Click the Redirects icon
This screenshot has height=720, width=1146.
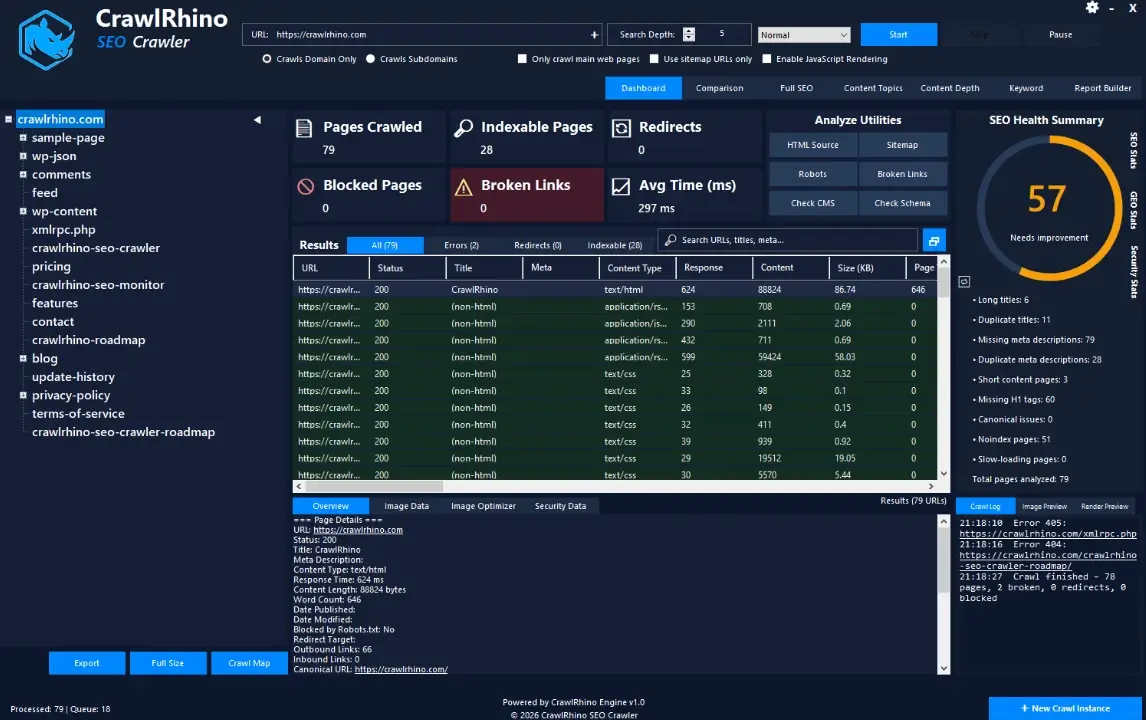(621, 128)
